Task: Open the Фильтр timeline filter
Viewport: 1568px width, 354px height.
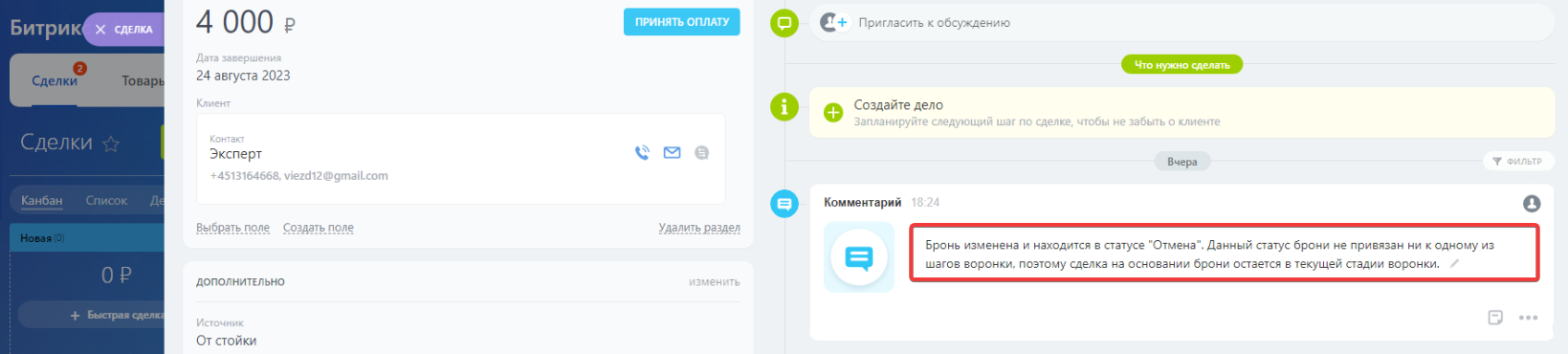Action: (1517, 162)
